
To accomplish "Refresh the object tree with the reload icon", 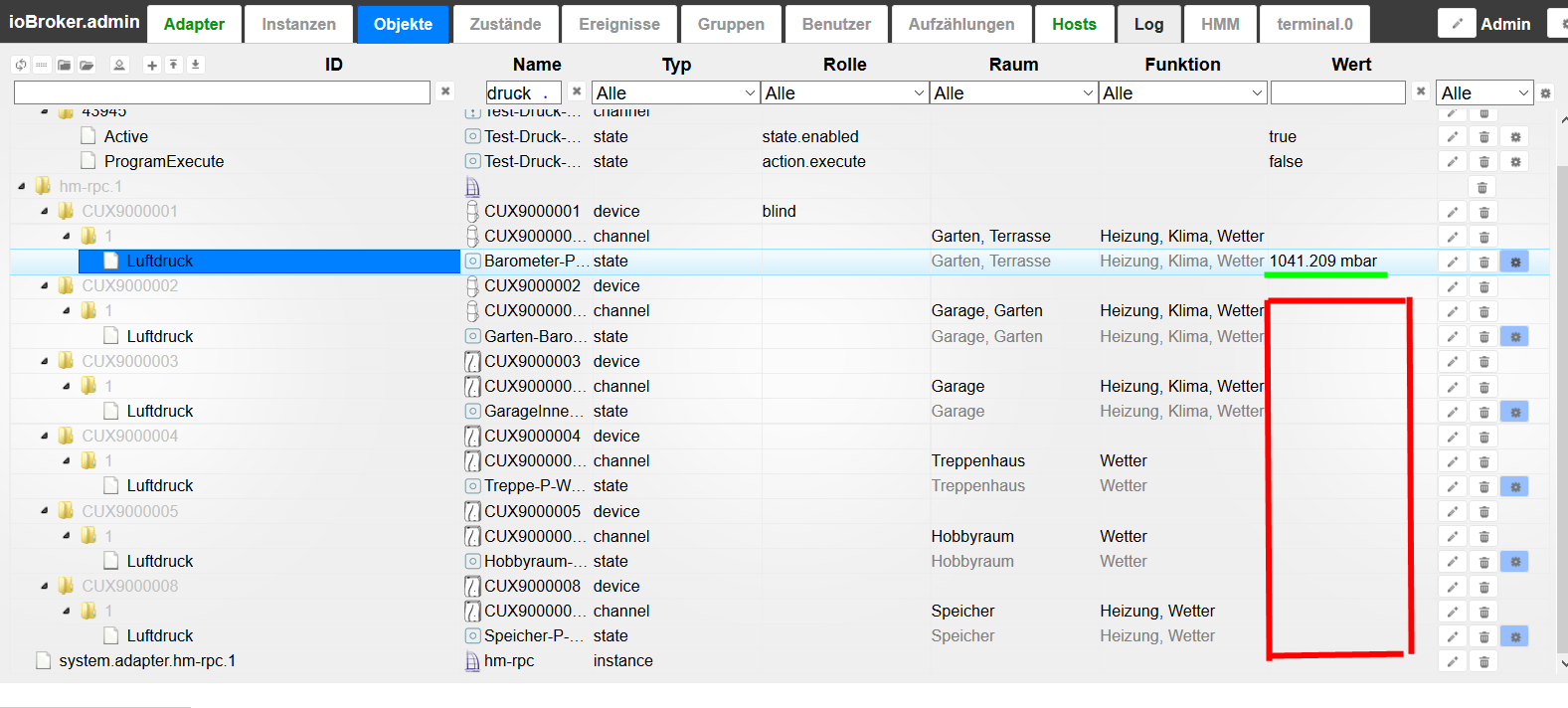I will 21,65.
